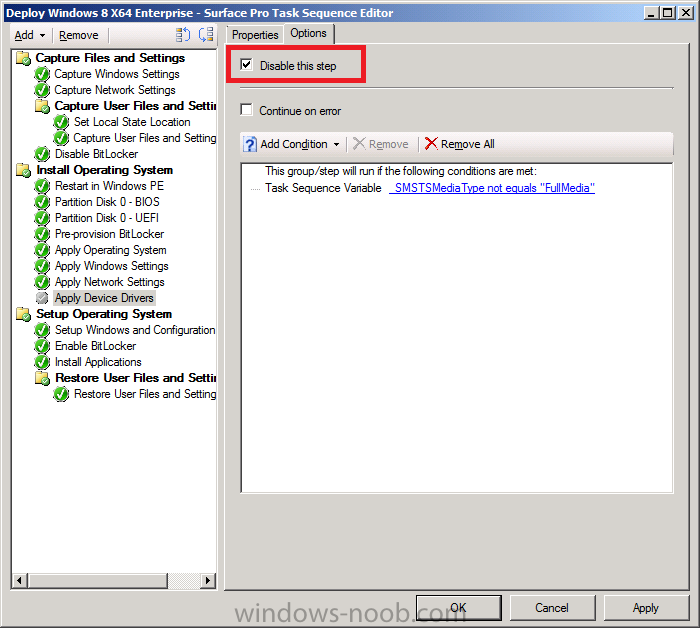The width and height of the screenshot is (700, 628).
Task: Click green check icon beside Install Applications
Action: 42,362
